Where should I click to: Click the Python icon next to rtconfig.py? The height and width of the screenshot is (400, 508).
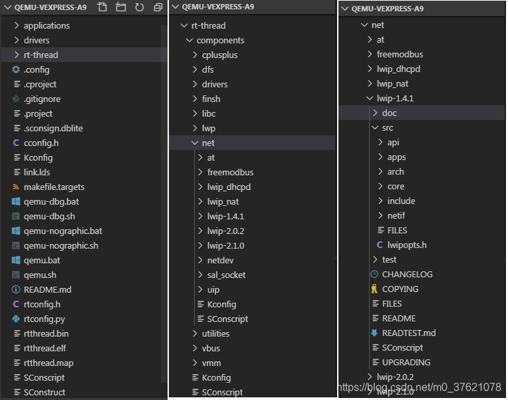tap(16, 319)
